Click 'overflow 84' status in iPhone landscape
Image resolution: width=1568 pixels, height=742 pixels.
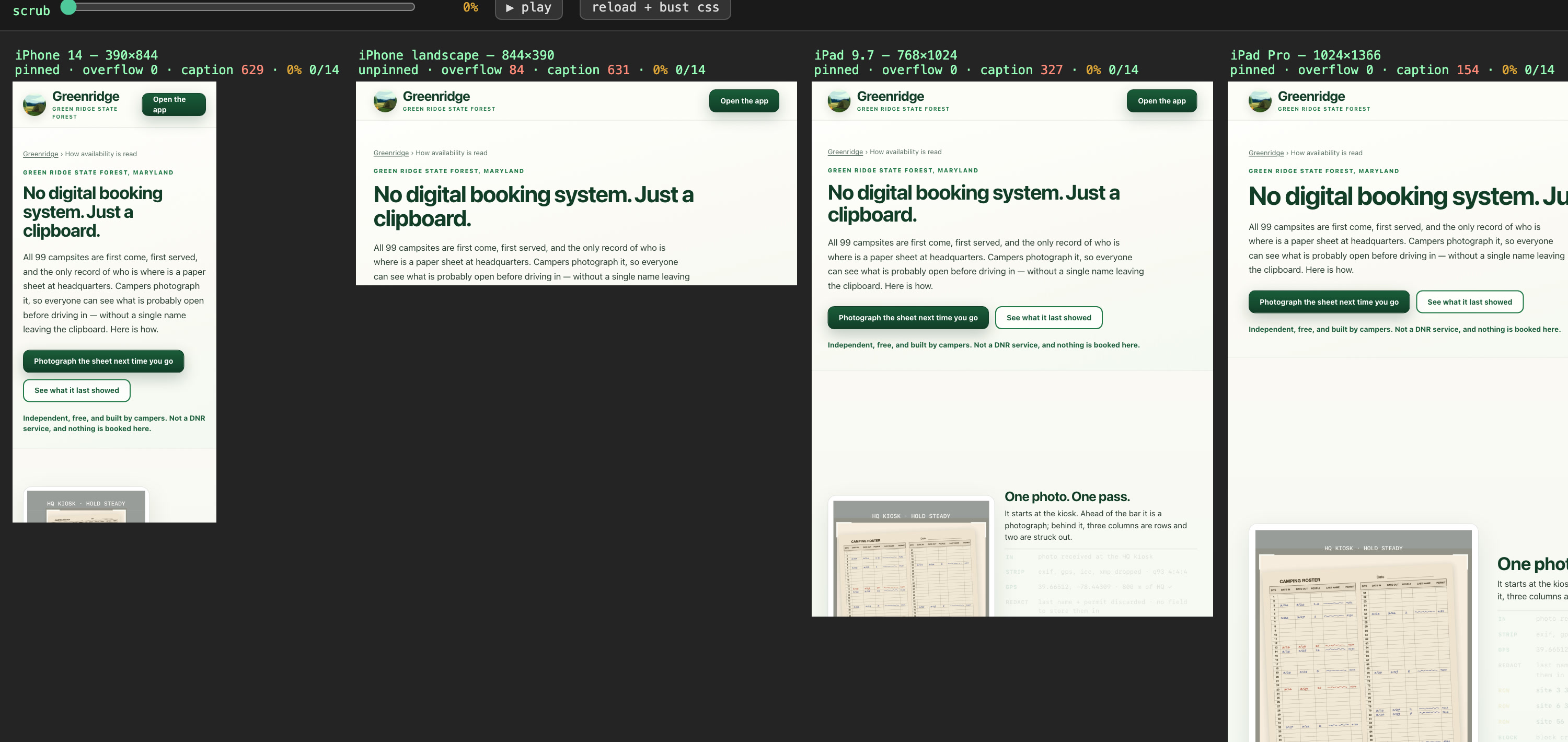(482, 70)
